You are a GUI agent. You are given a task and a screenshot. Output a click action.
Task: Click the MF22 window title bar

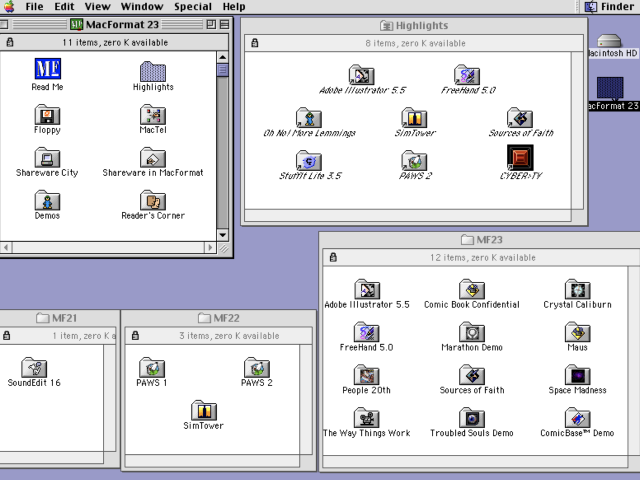218,318
